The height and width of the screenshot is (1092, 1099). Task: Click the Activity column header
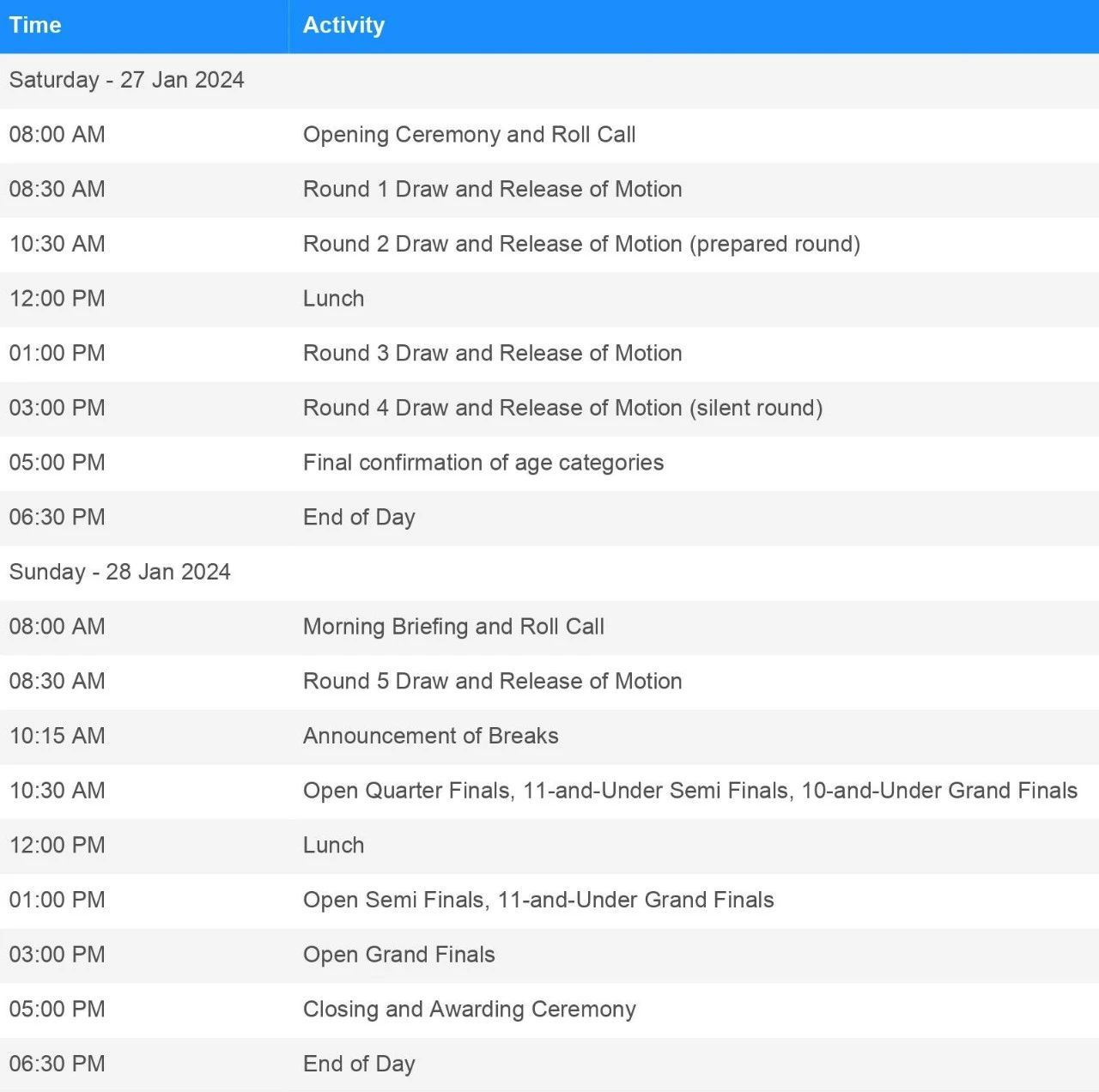point(343,25)
